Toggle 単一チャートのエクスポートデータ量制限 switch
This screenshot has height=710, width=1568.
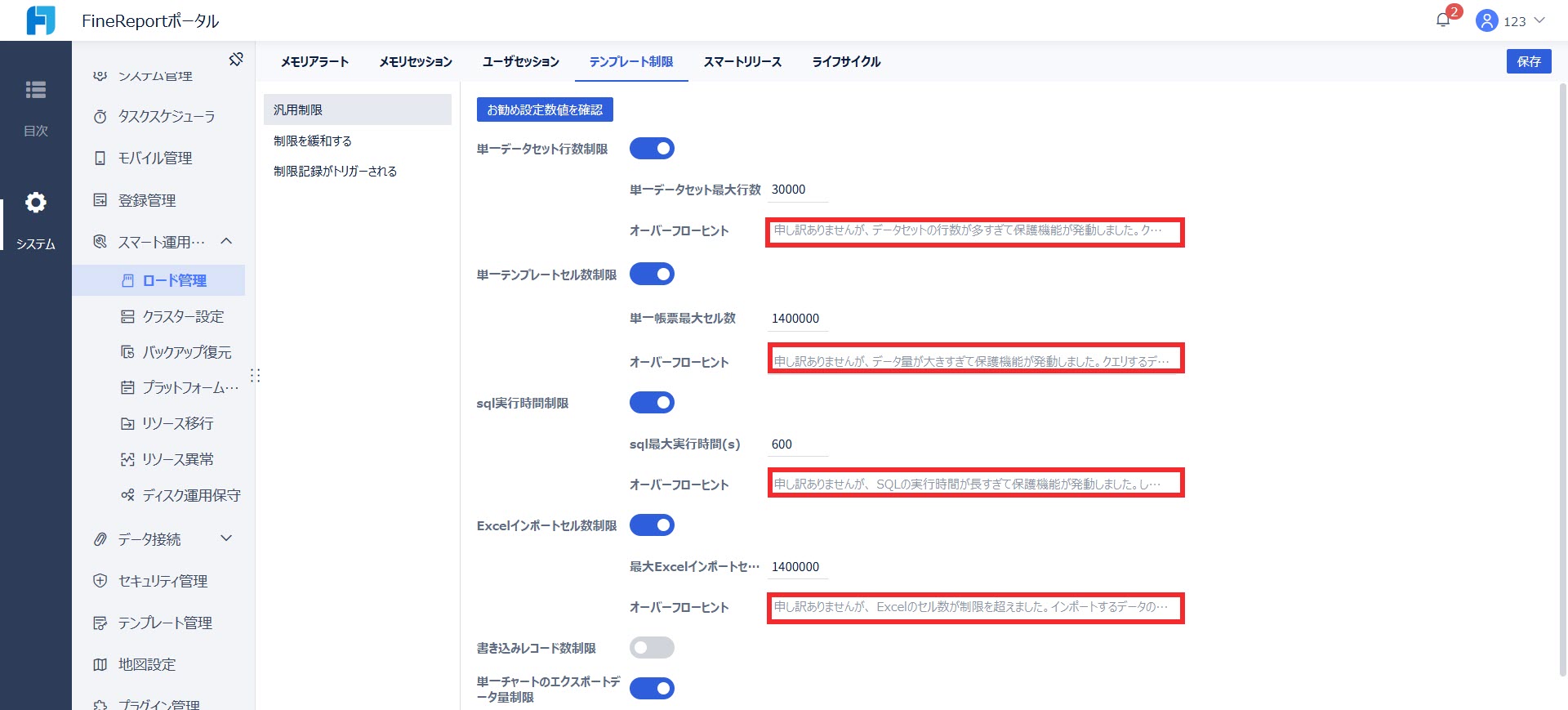(x=652, y=689)
